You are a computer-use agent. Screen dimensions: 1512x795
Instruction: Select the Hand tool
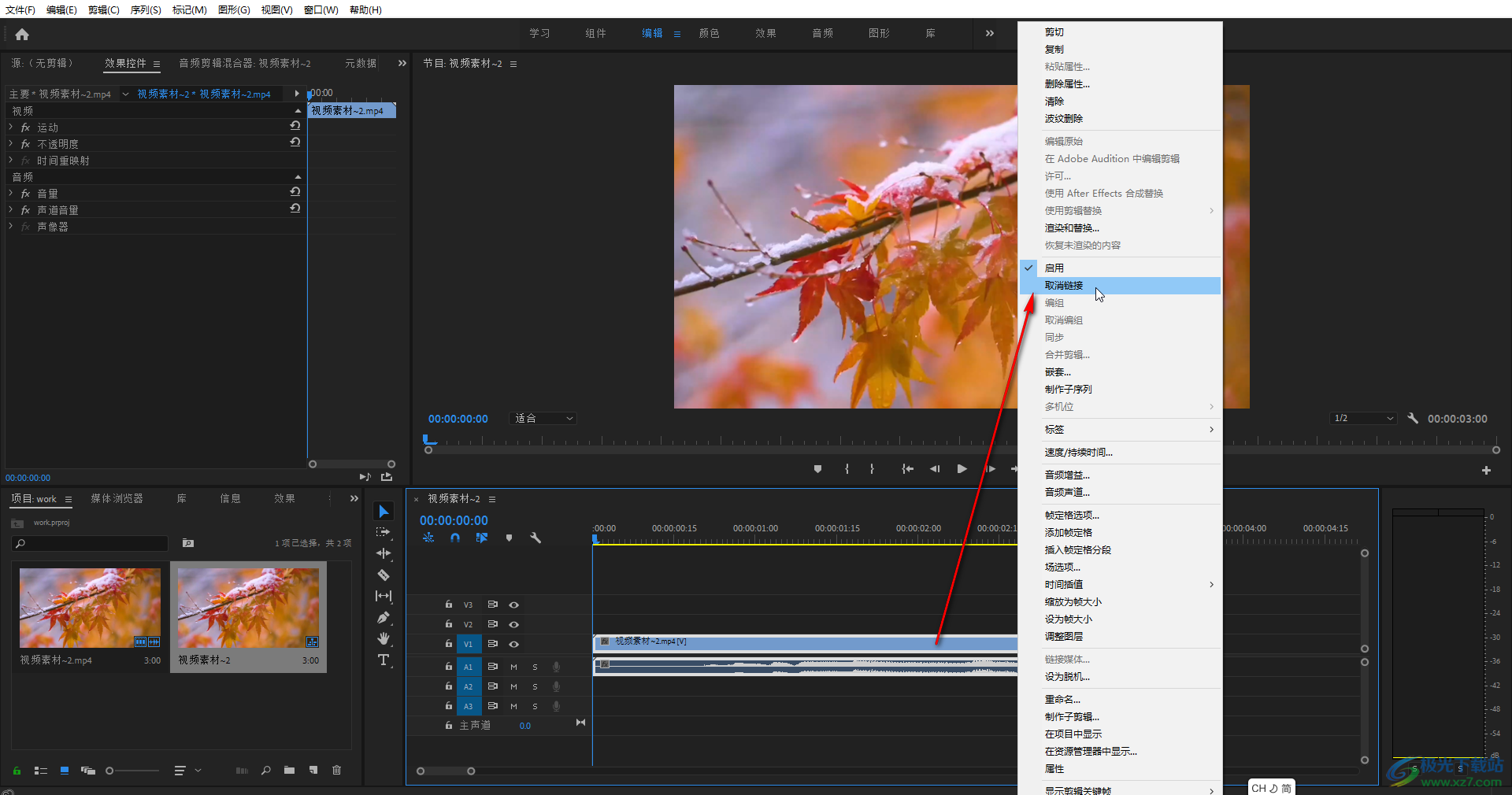tap(384, 638)
